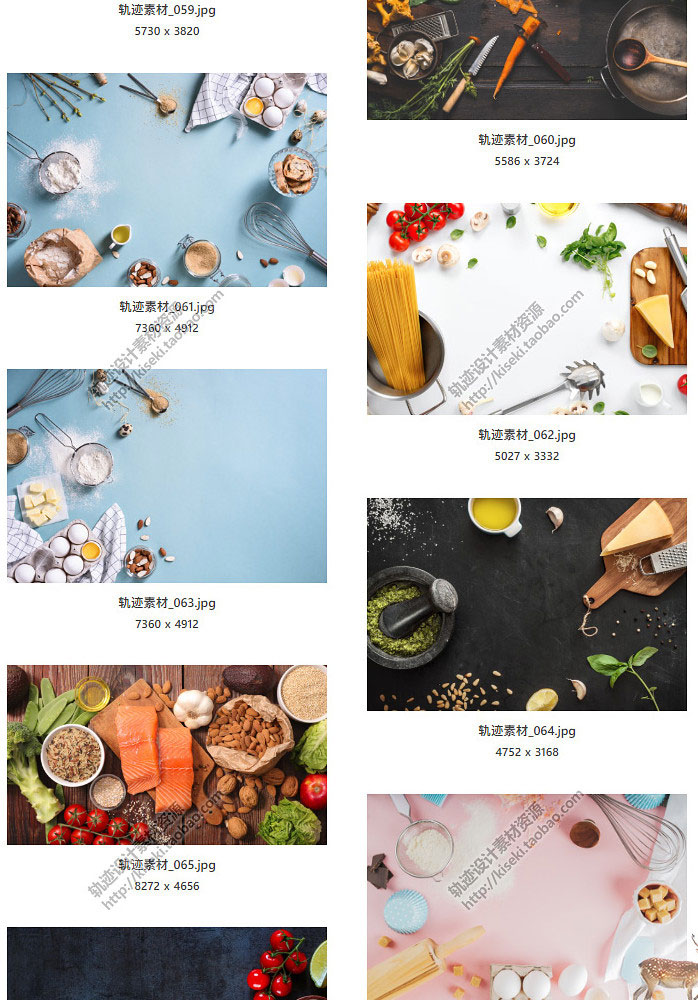
Task: Click the dimension text 4752 x 3168
Action: 526,752
